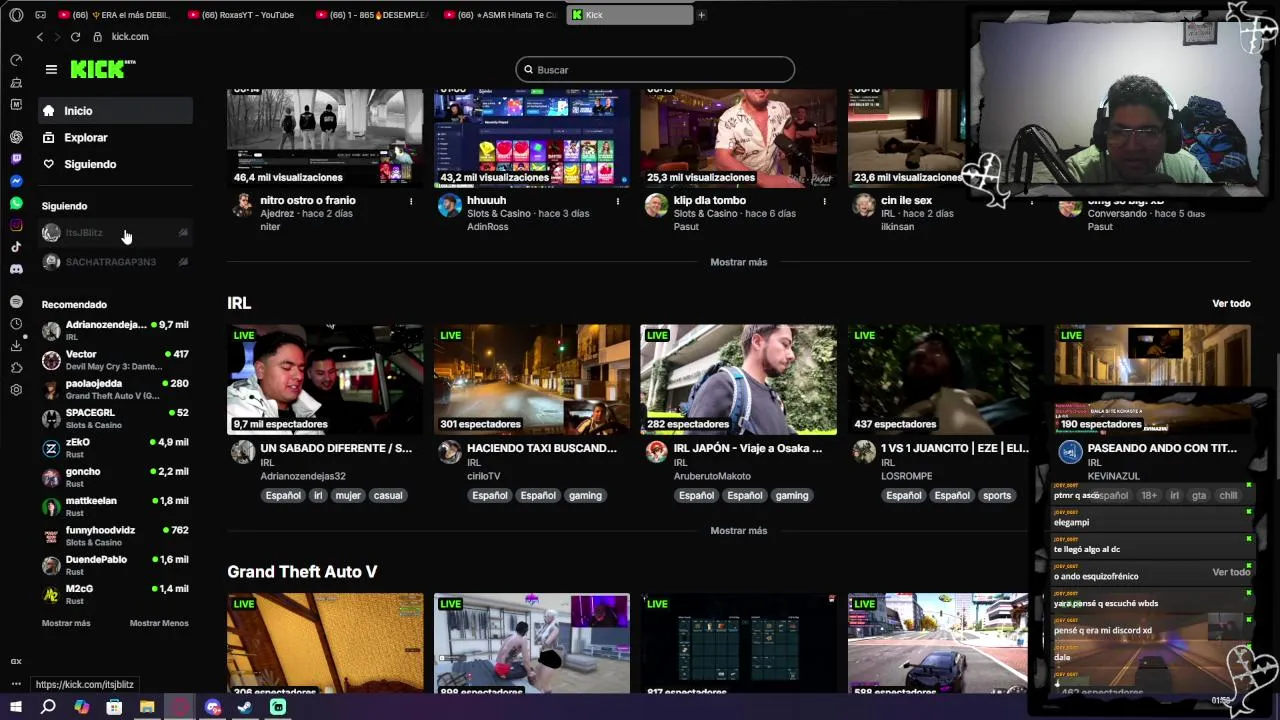Switch to the RoxasYT YouTube tab
Viewport: 1280px width, 720px height.
click(242, 15)
